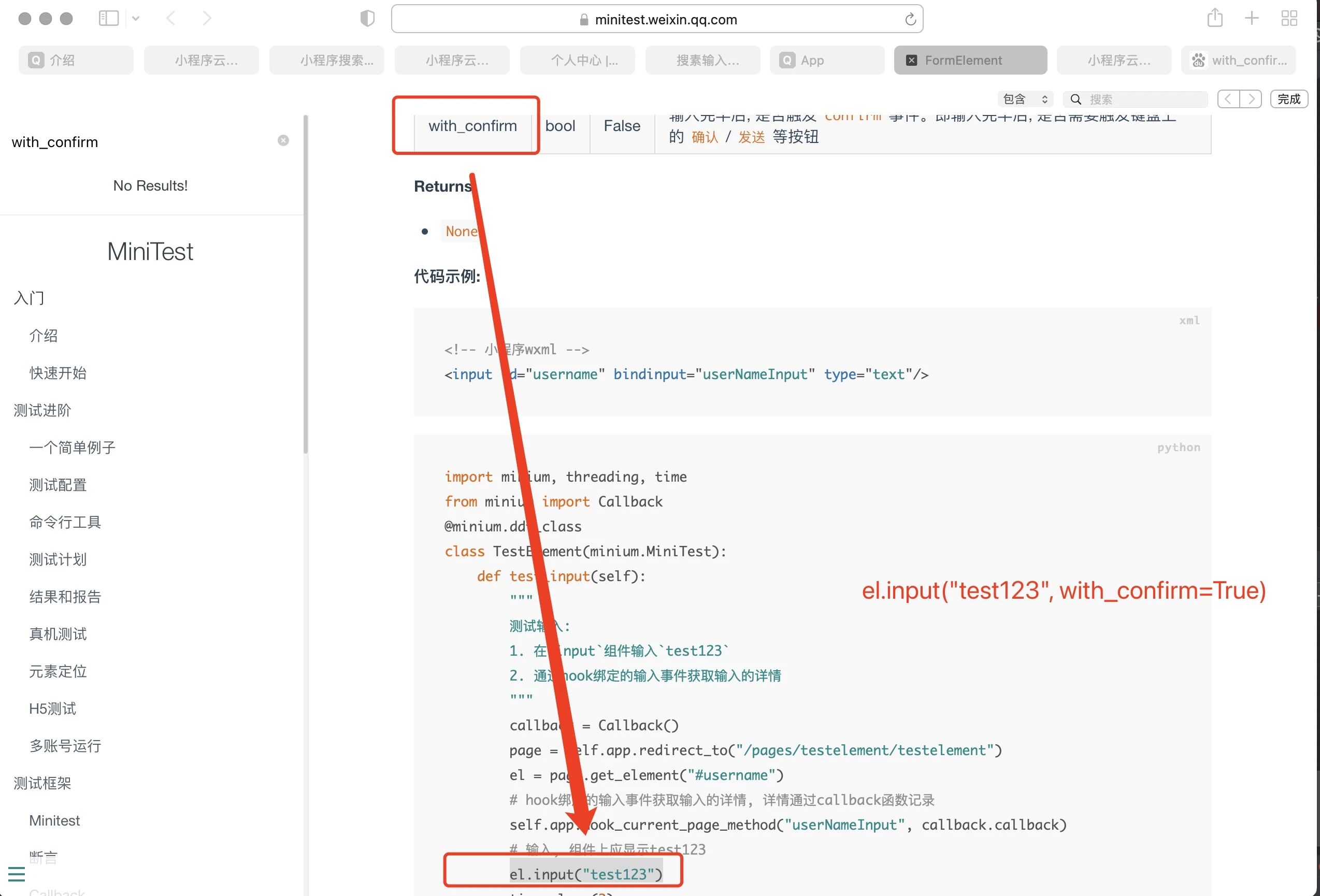The image size is (1320, 896).
Task: Click the Share icon in toolbar
Action: (x=1215, y=18)
